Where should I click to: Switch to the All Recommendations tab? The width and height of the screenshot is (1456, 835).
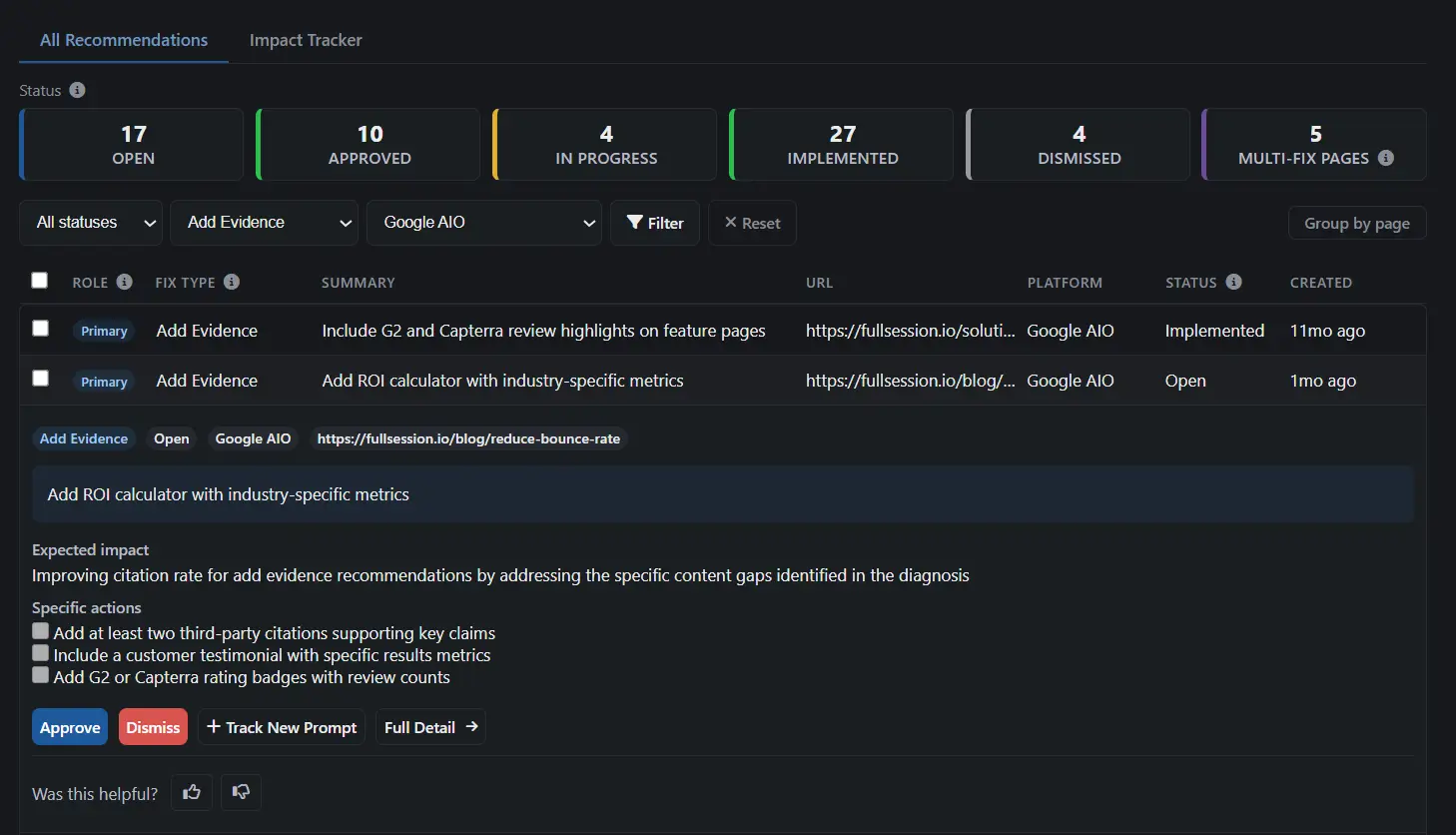pos(124,40)
